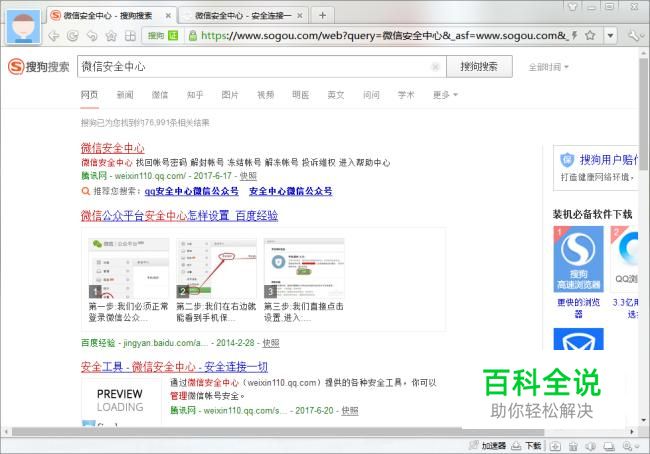This screenshot has width=650, height=454.
Task: Open 安全工具 - 微信安全中心 result
Action: 174,367
